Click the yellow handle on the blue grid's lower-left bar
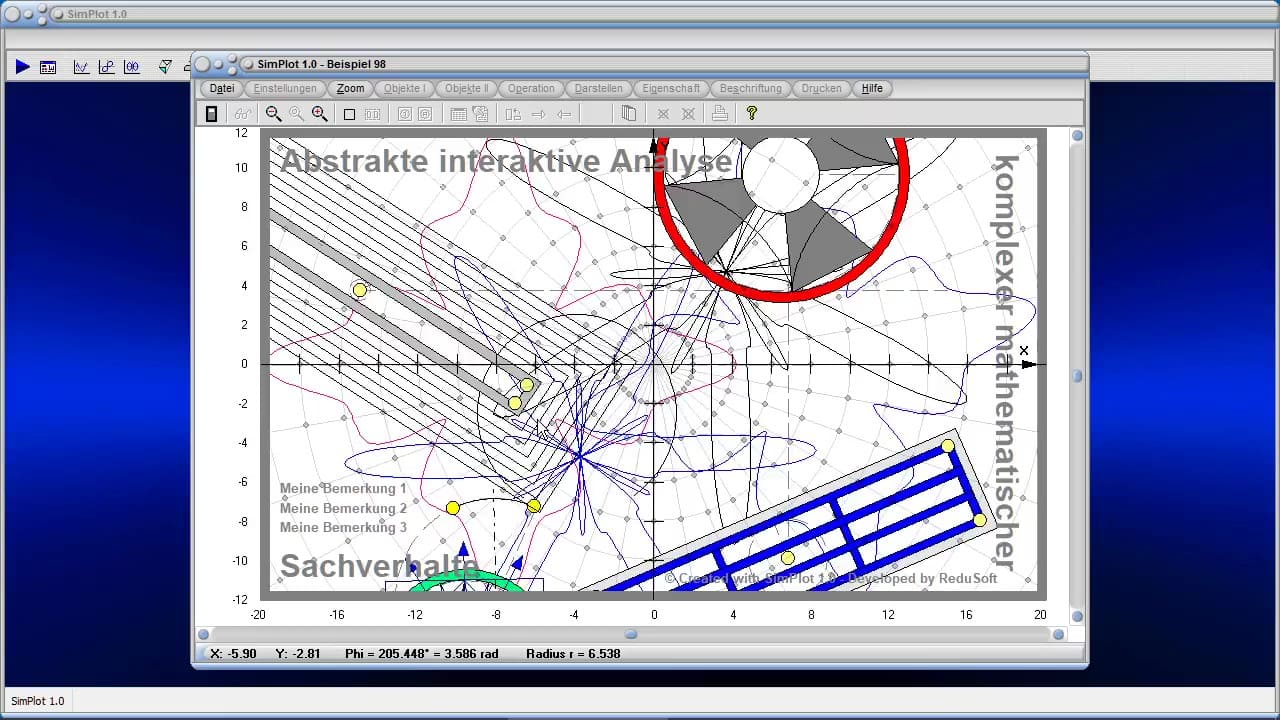Viewport: 1280px width, 720px height. (788, 558)
